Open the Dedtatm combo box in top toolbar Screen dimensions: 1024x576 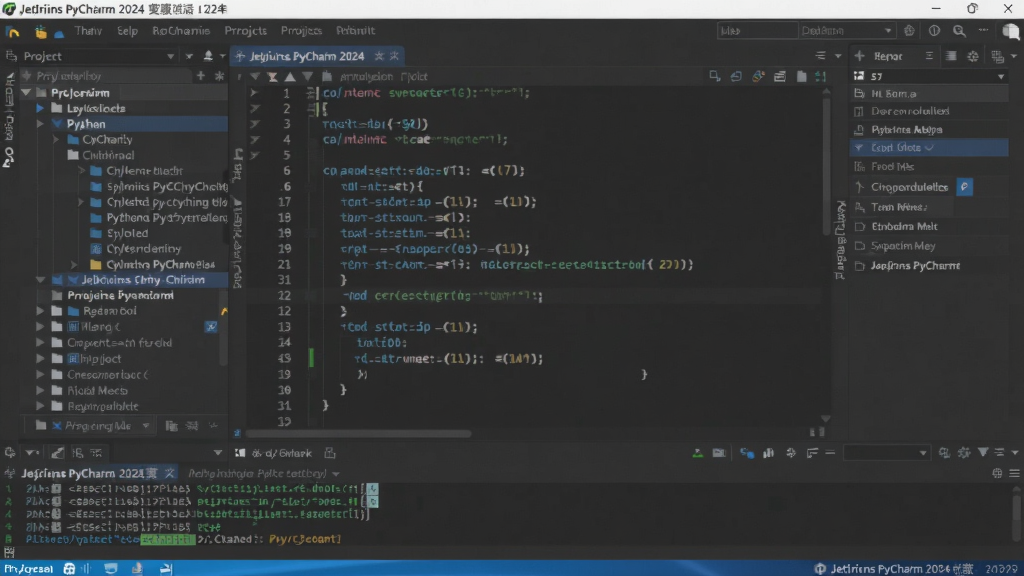[846, 31]
